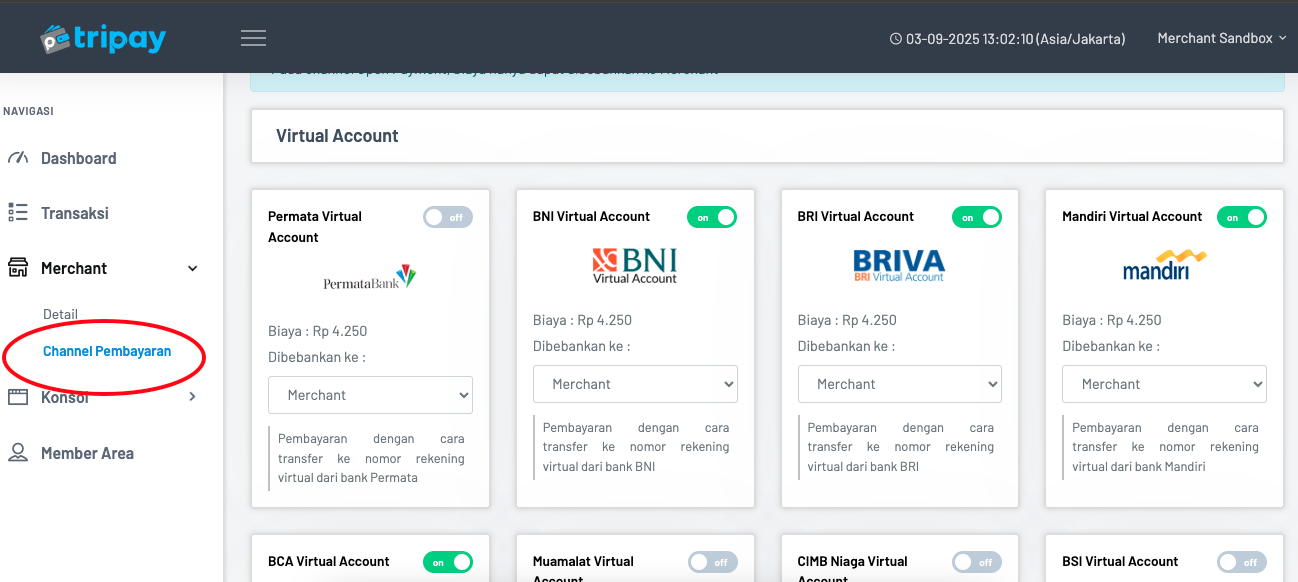Toggle the hamburger sidebar menu icon

point(253,38)
